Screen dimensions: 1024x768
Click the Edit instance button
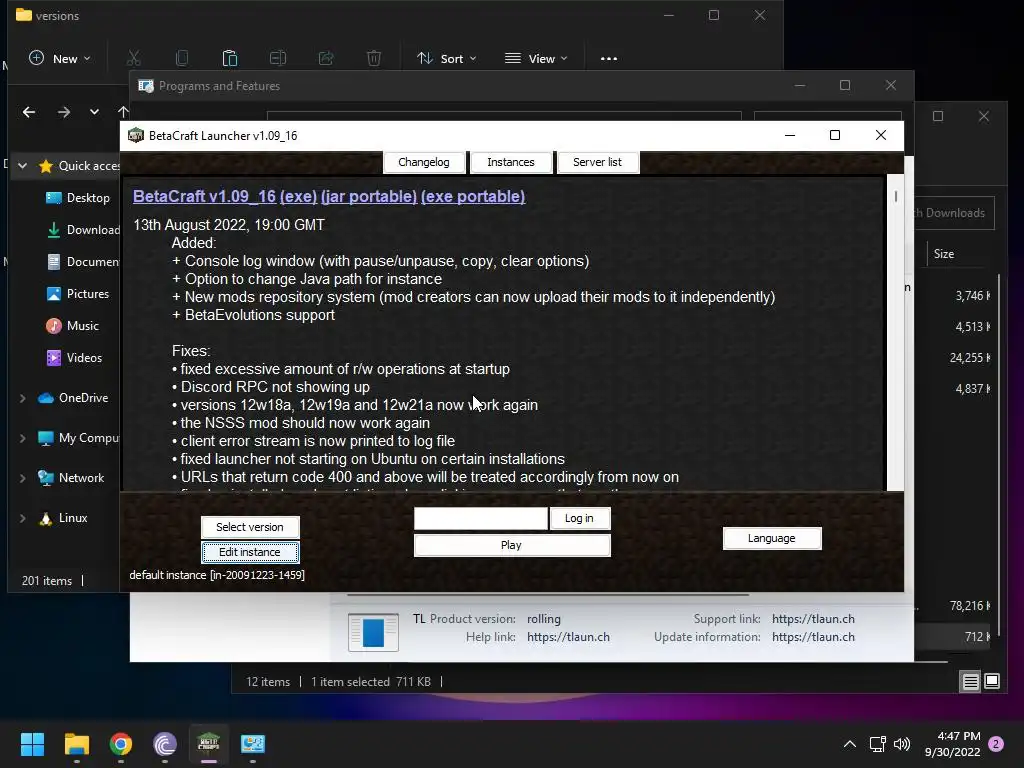[250, 552]
